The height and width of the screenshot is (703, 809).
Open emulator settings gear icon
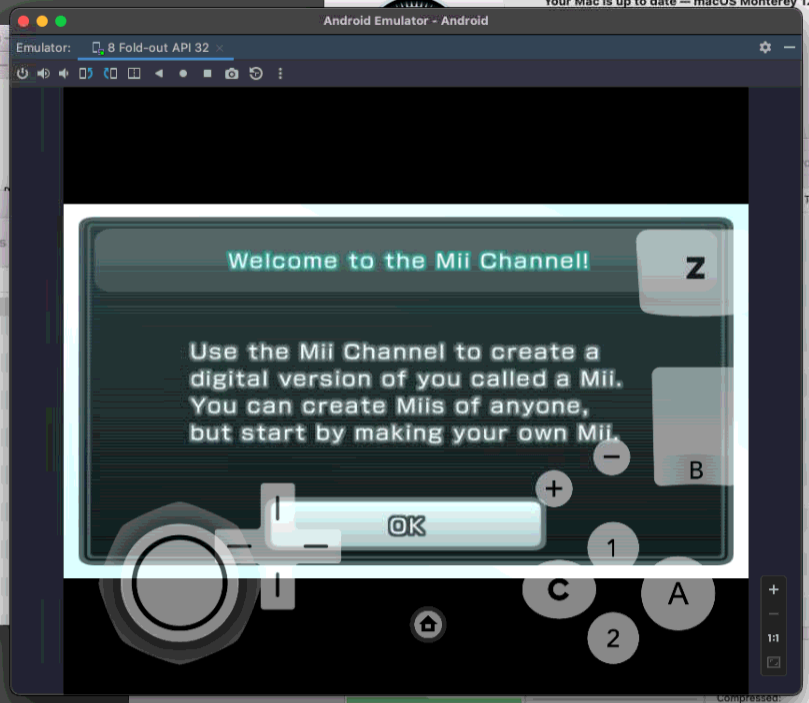pyautogui.click(x=765, y=47)
